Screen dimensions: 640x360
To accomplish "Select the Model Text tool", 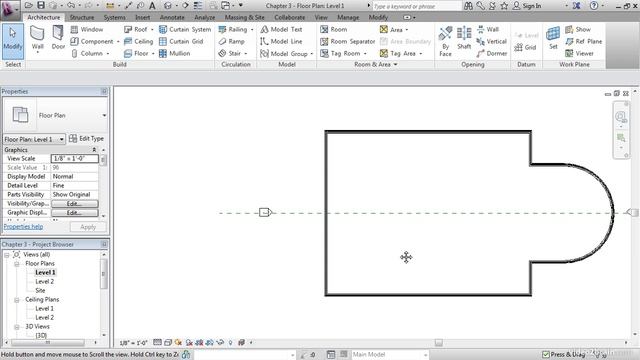I will 281,29.
